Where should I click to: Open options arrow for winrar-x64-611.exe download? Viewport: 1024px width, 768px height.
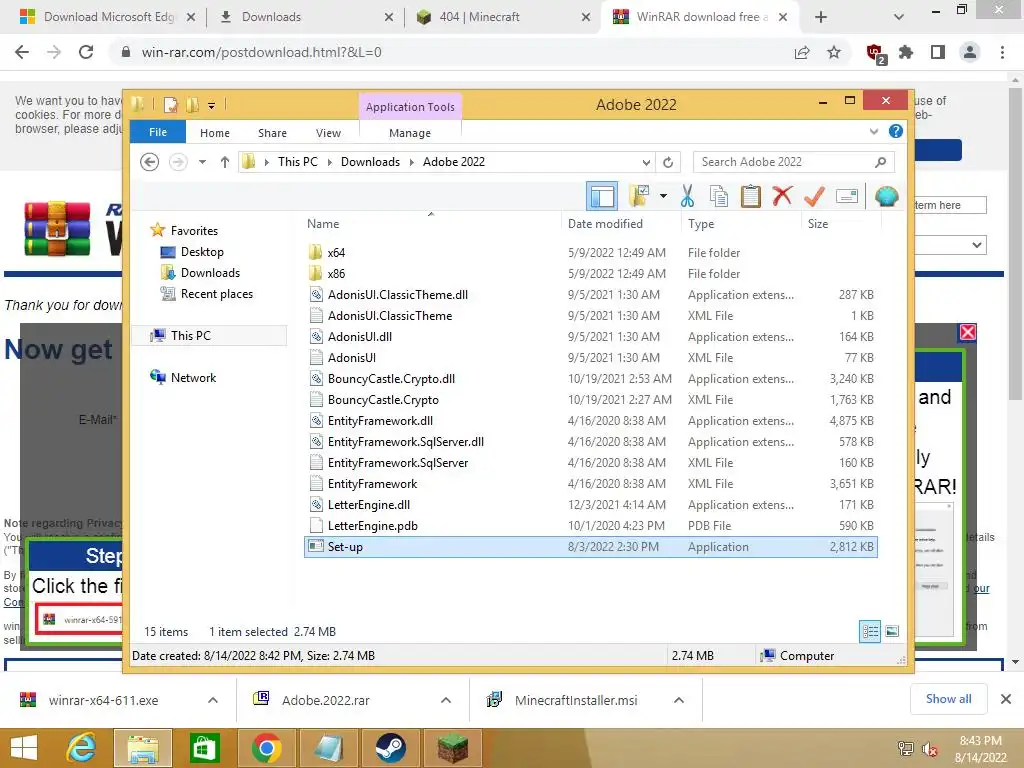click(x=213, y=700)
